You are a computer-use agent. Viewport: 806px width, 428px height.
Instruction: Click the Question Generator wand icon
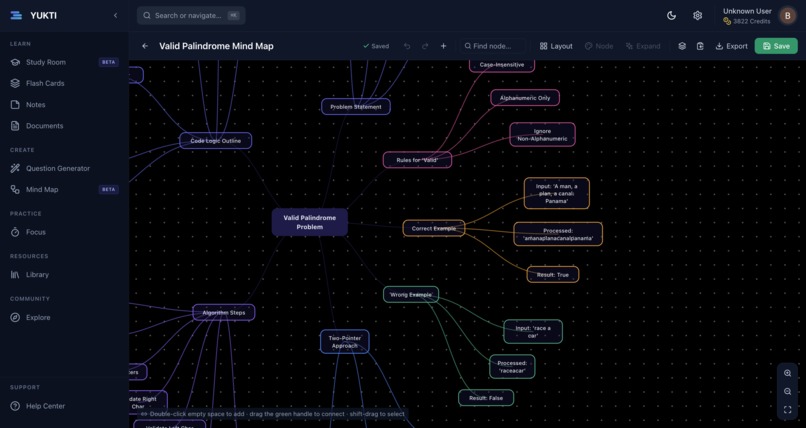[x=15, y=168]
